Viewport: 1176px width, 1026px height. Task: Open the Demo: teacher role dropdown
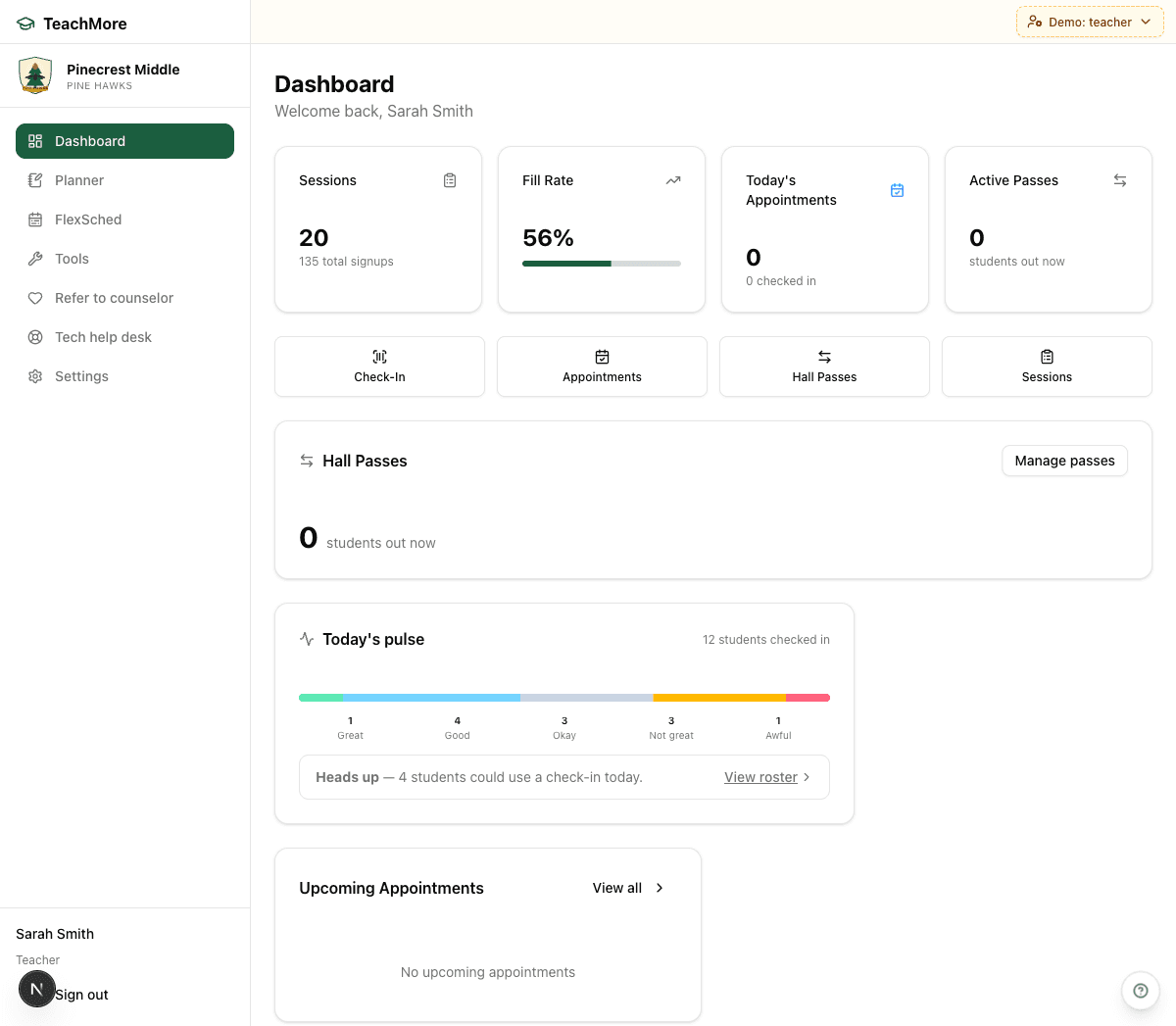click(1090, 22)
